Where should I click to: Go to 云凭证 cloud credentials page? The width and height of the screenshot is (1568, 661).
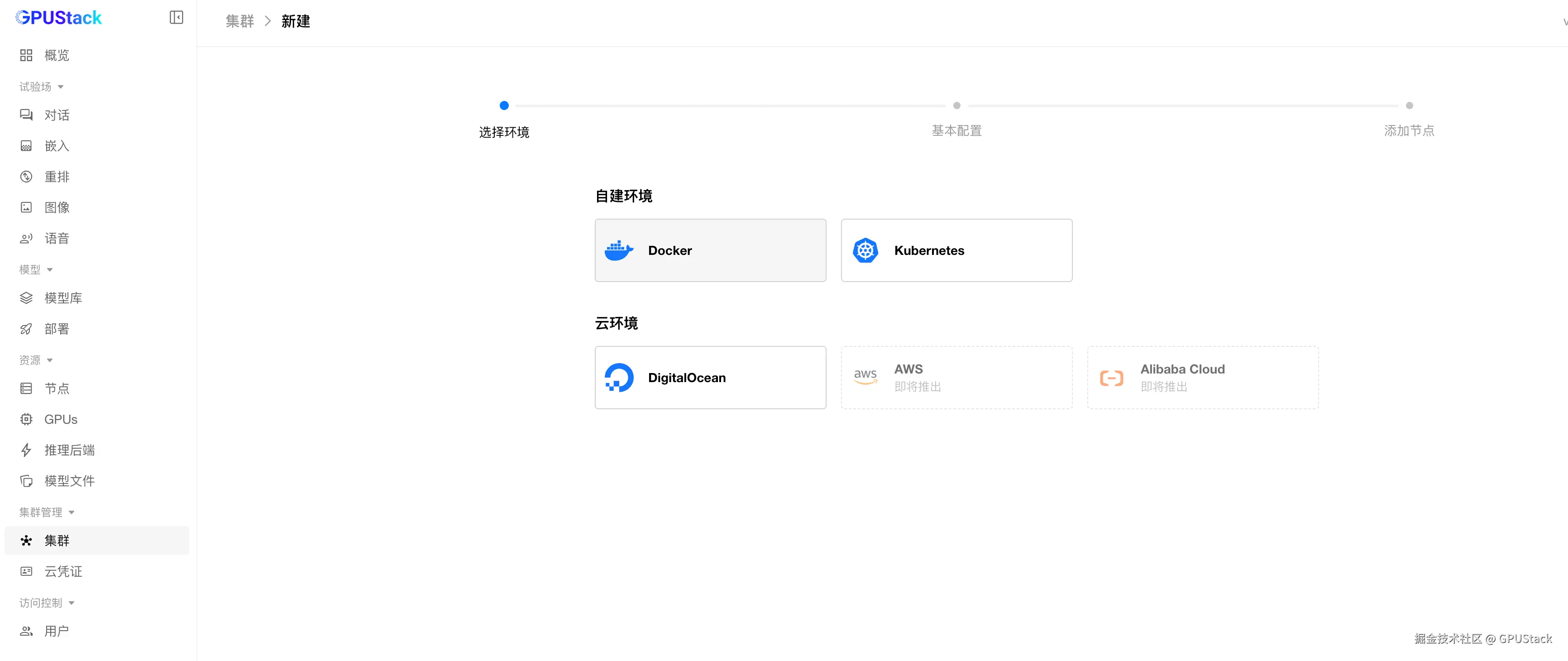[63, 571]
